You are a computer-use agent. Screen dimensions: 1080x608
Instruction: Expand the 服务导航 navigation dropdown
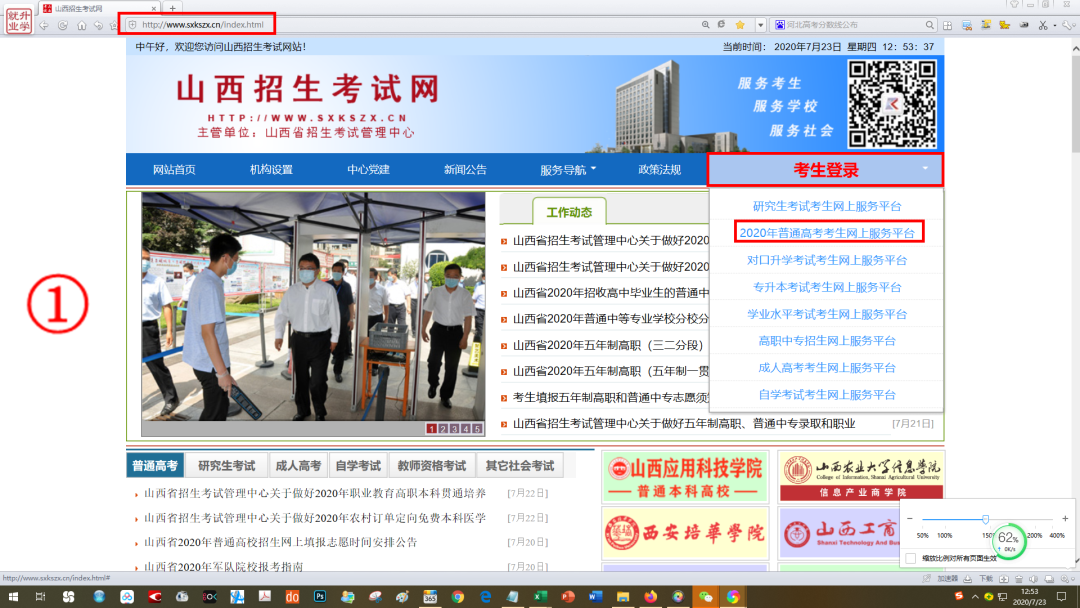[x=568, y=170]
